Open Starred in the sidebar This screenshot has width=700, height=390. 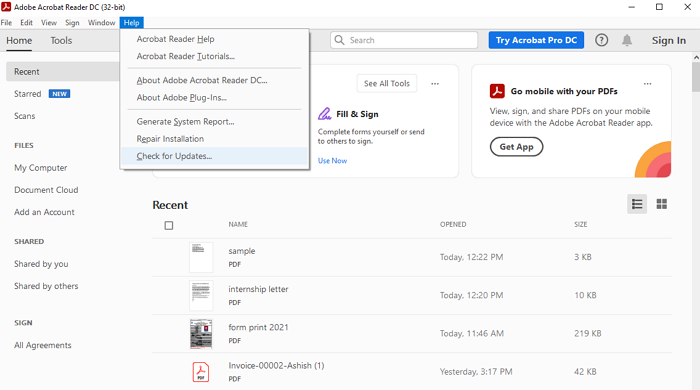click(28, 94)
